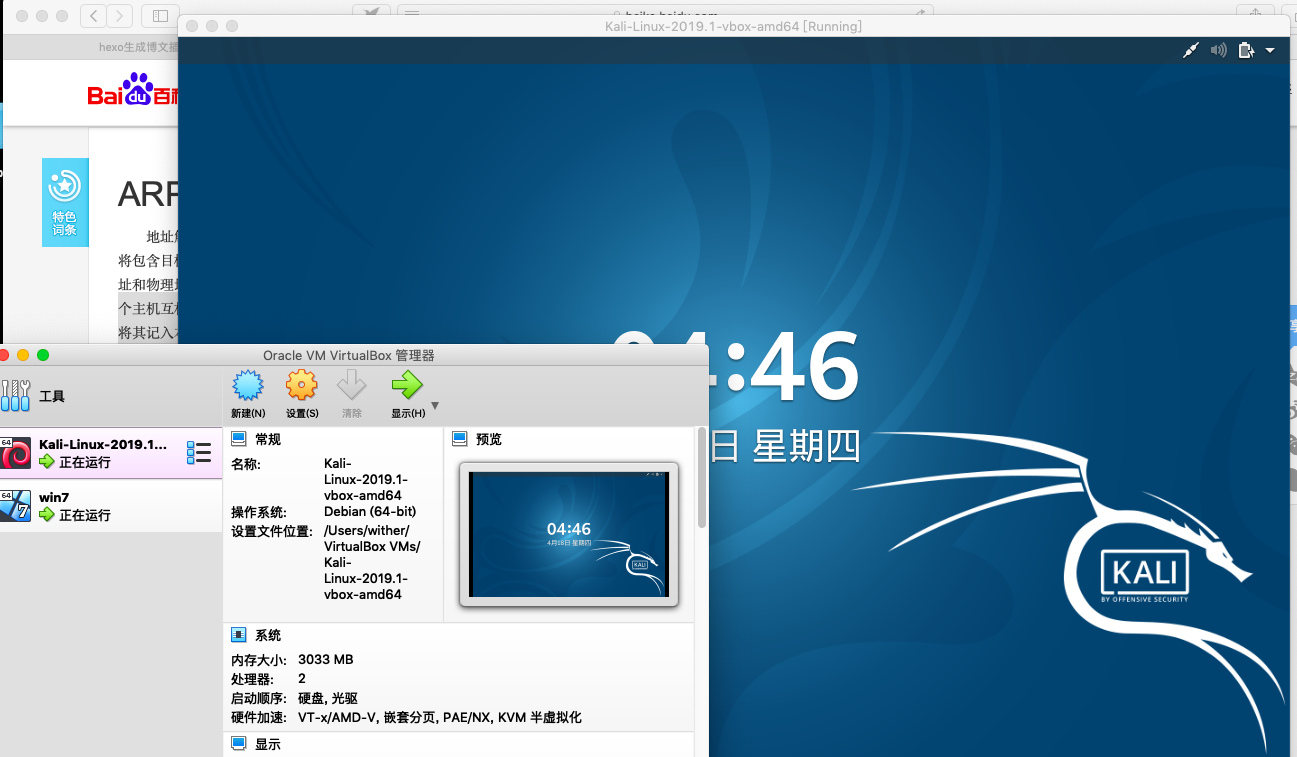Click the 显示 section monitor icon at bottom
This screenshot has height=757, width=1297.
239,744
